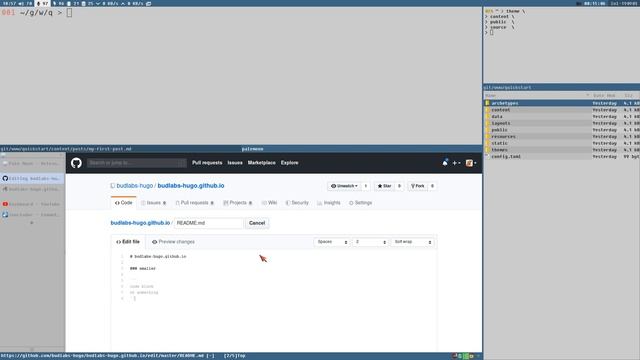This screenshot has height=360, width=640.
Task: Fork the repository
Action: coord(418,186)
